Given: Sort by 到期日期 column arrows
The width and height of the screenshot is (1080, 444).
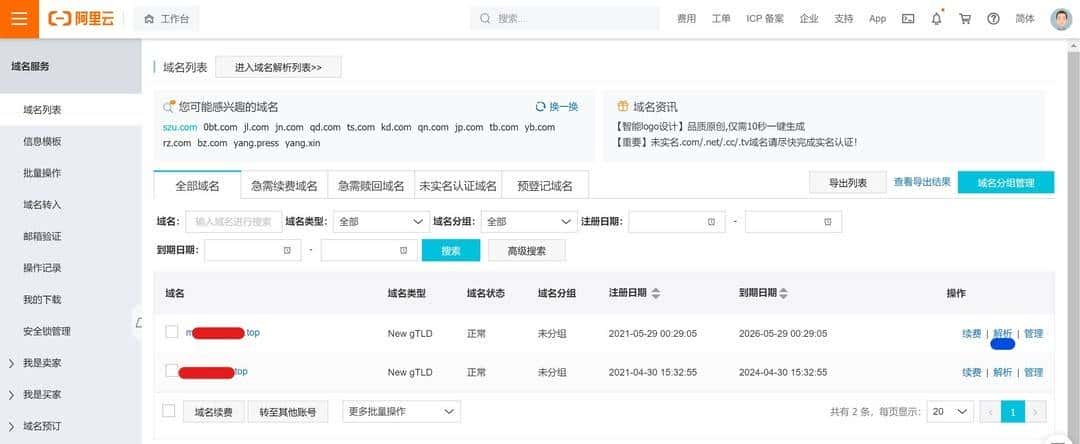Looking at the screenshot, I should tap(784, 293).
